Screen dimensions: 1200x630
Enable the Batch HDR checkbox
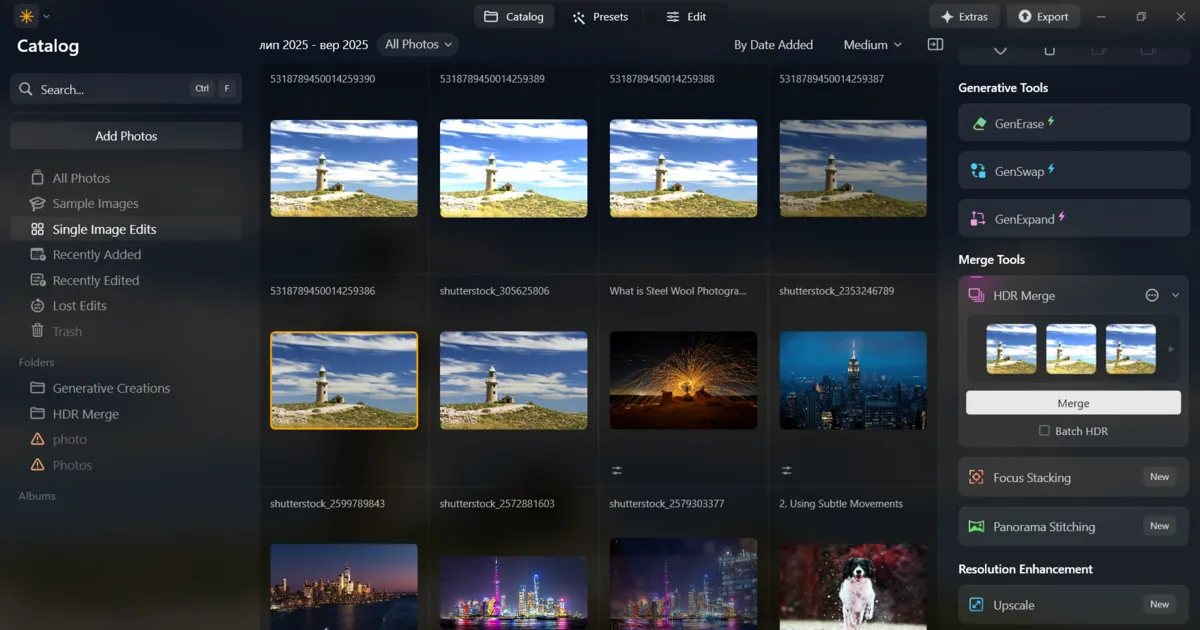pyautogui.click(x=1043, y=431)
